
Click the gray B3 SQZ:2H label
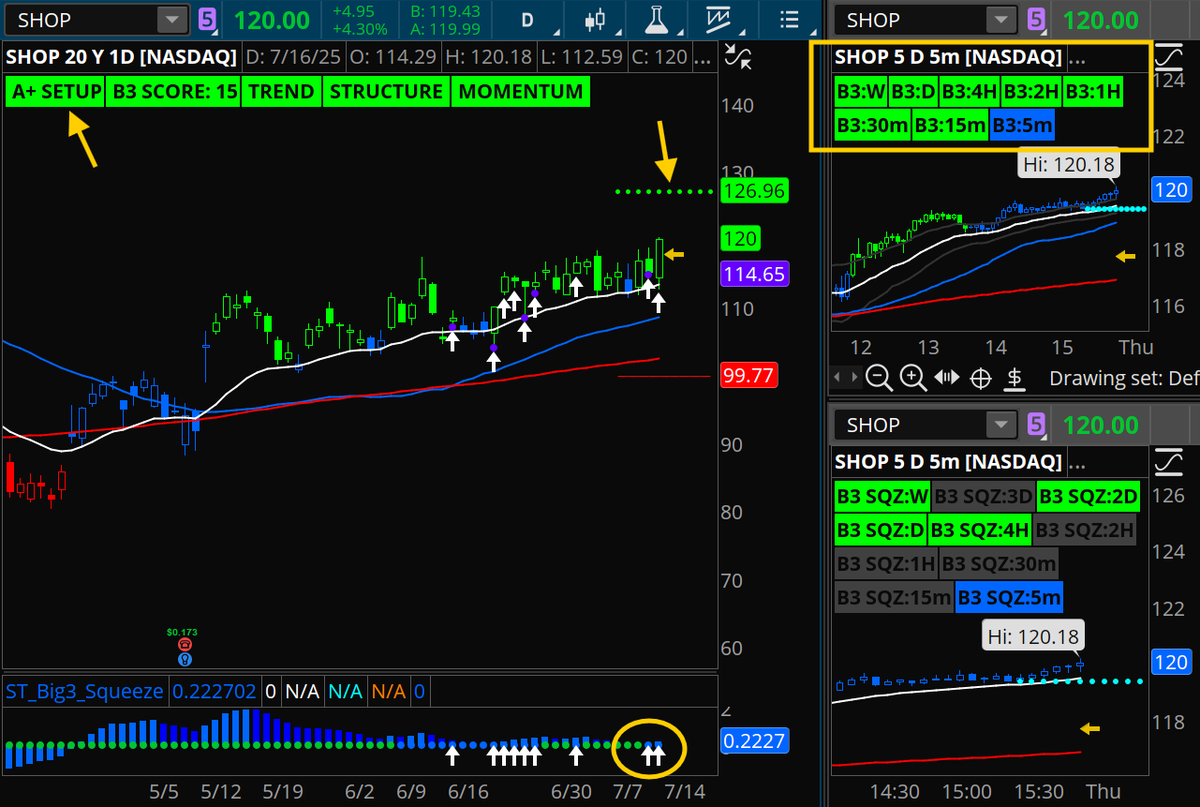(1085, 529)
